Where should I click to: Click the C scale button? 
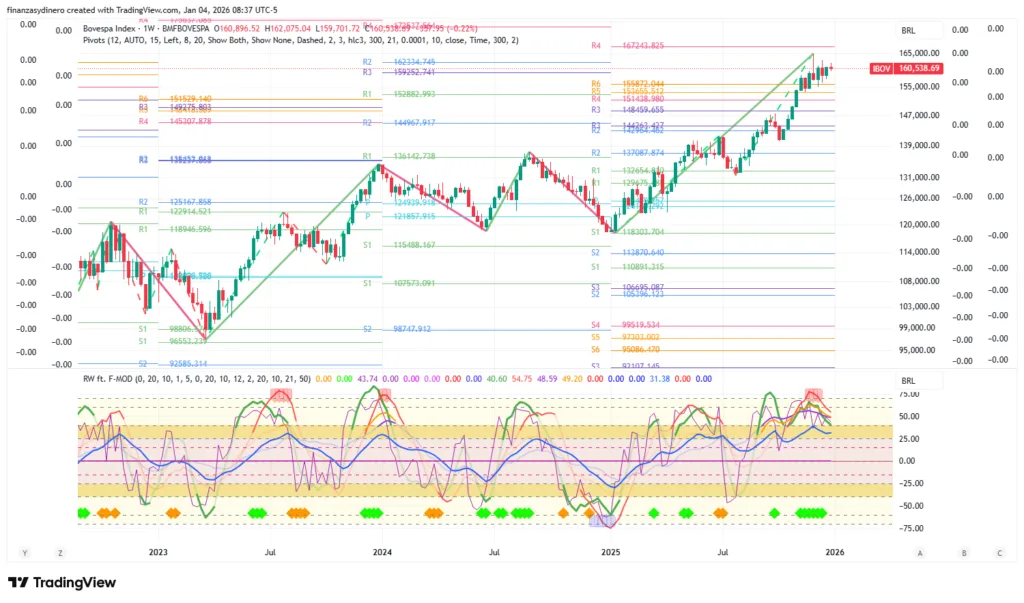(x=999, y=552)
